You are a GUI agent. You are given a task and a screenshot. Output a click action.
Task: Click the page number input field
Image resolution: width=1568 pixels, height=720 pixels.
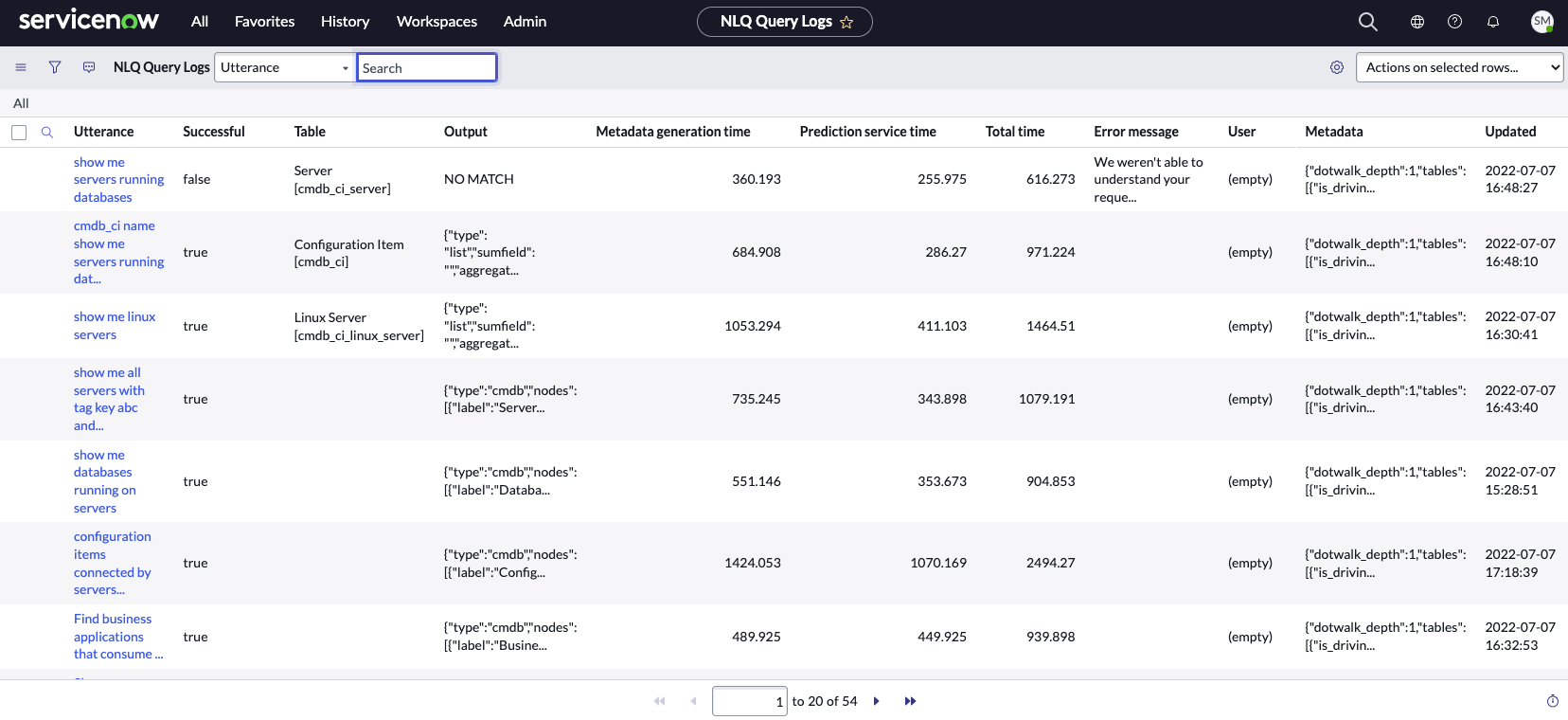[x=749, y=701]
